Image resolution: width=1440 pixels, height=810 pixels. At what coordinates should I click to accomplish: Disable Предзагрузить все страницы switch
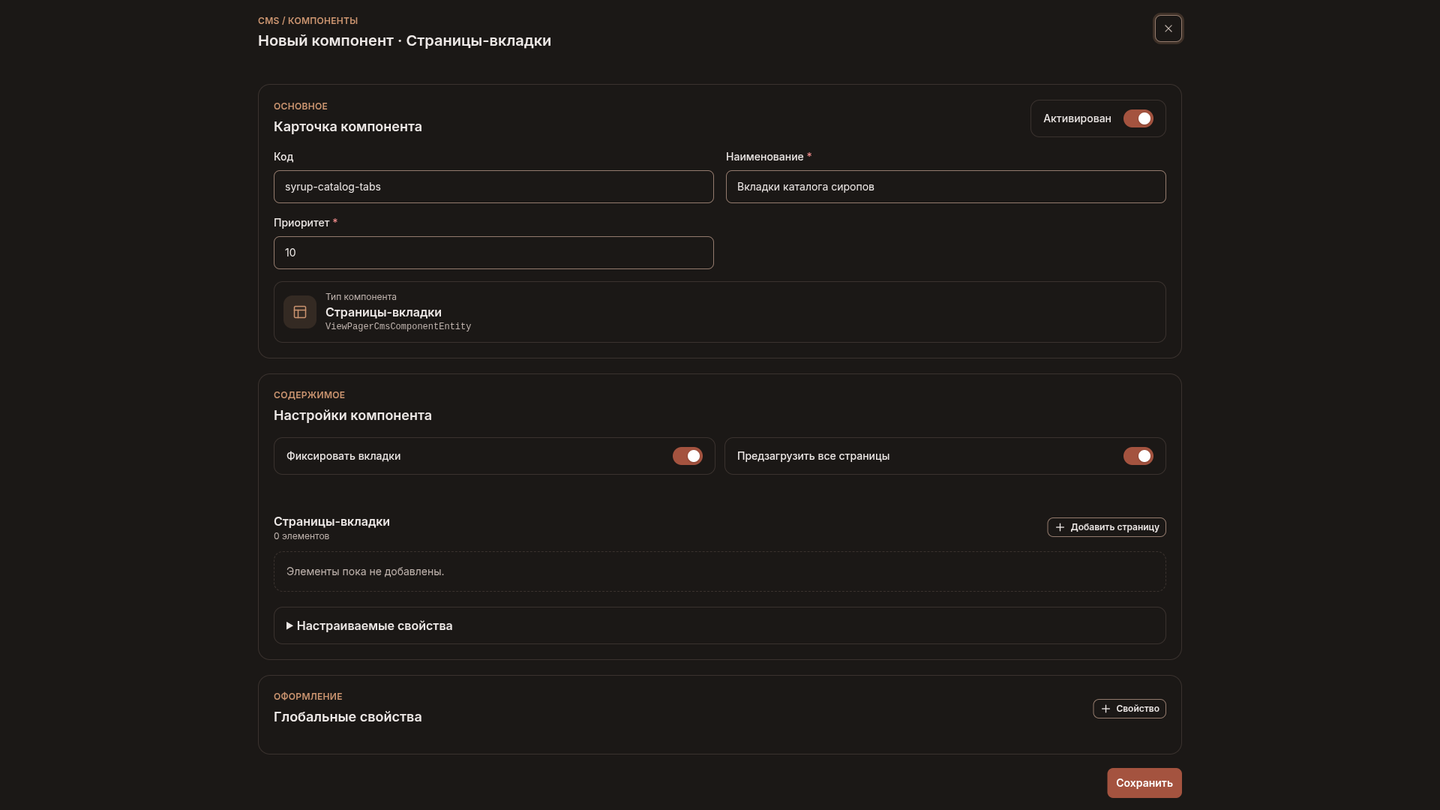[1138, 456]
